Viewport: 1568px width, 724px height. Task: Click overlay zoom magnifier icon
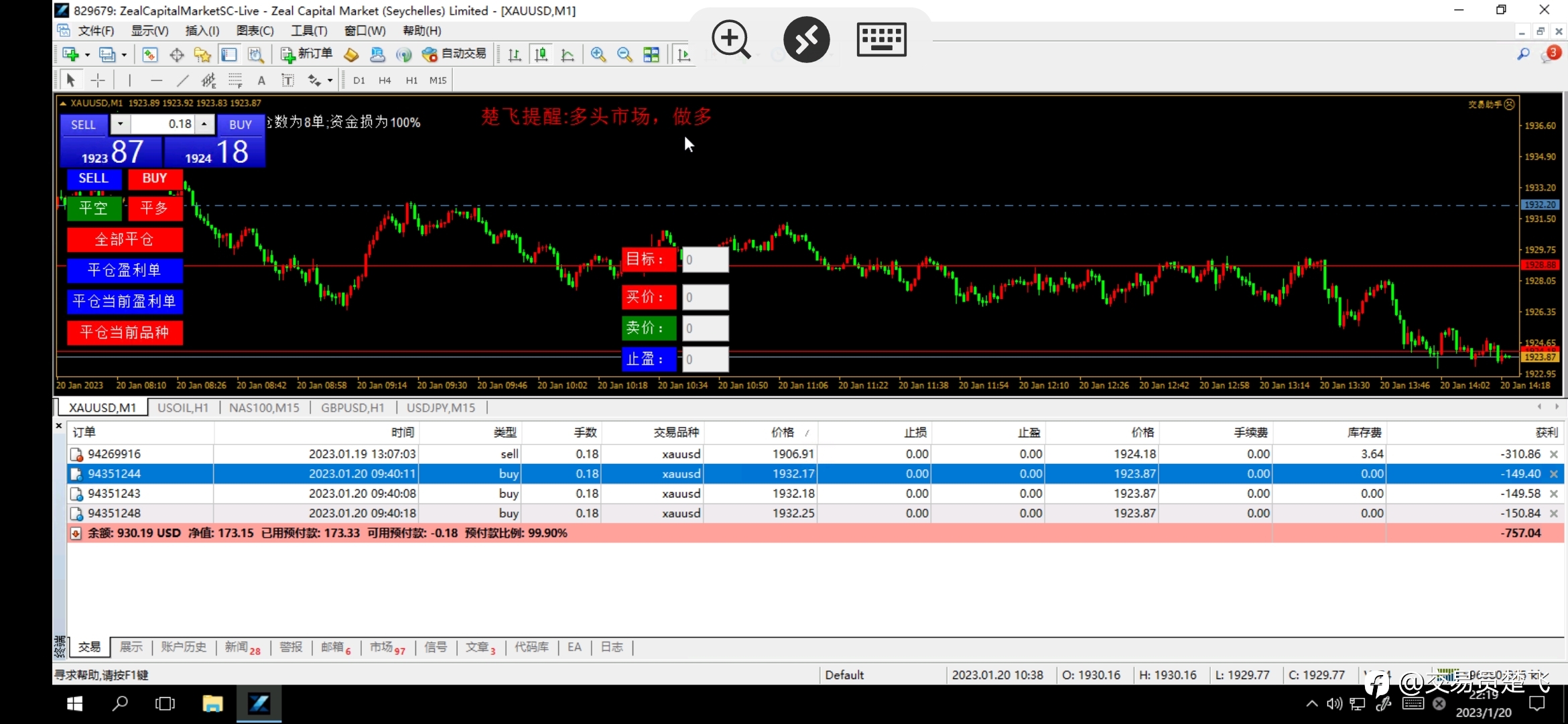731,40
